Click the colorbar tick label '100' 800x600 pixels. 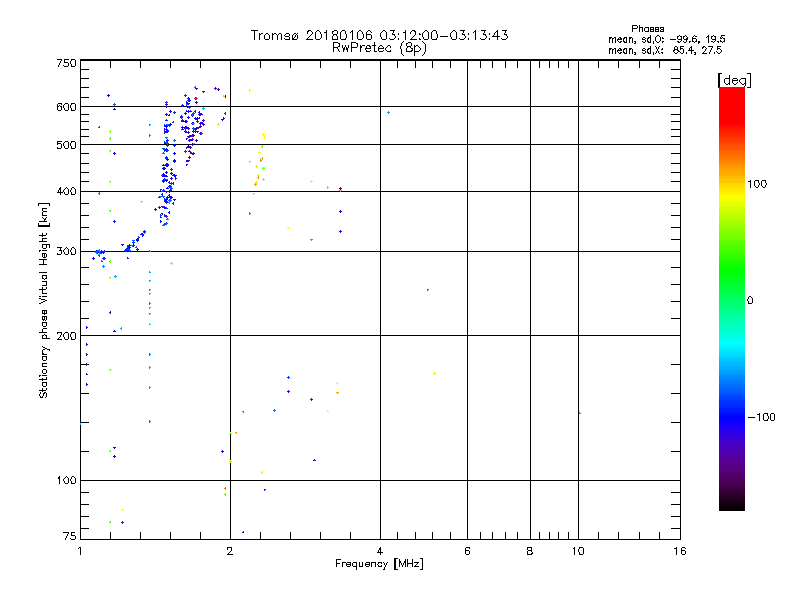757,184
